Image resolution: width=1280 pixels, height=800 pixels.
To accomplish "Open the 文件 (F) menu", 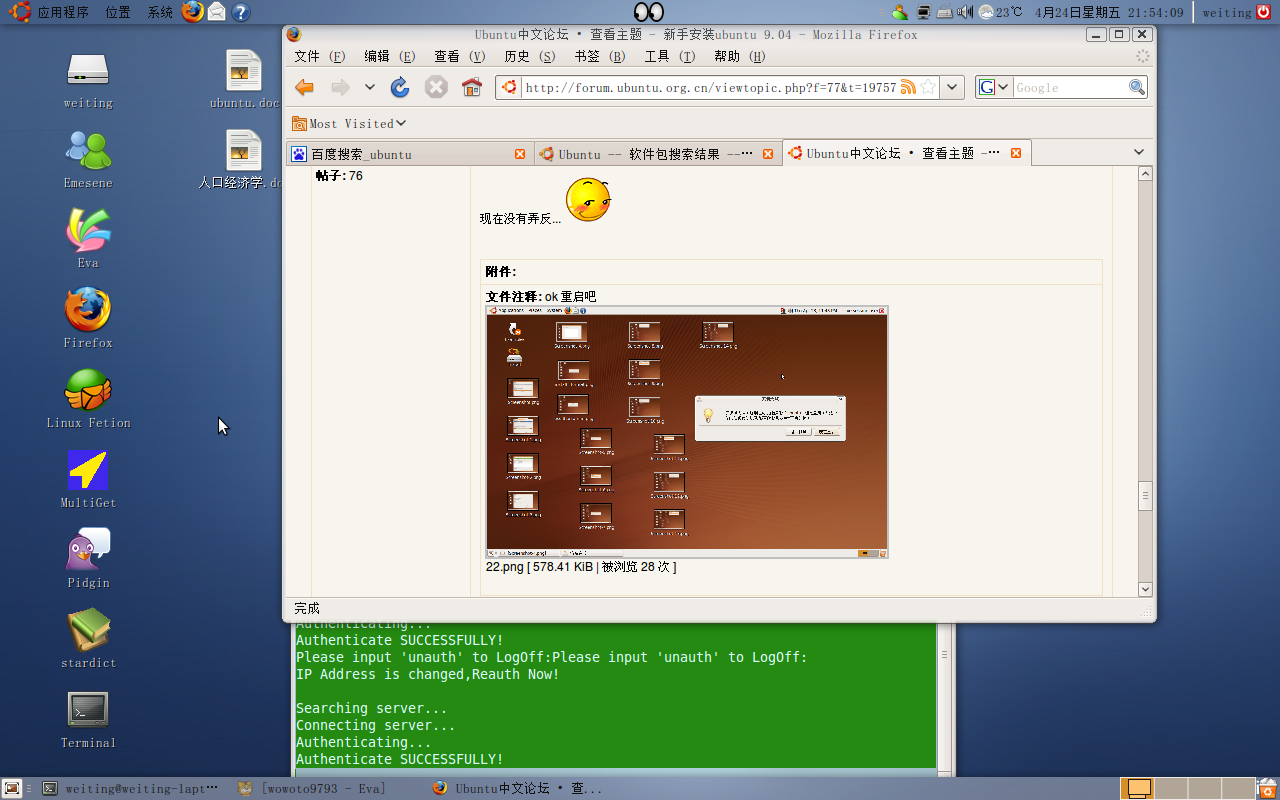I will tap(319, 57).
